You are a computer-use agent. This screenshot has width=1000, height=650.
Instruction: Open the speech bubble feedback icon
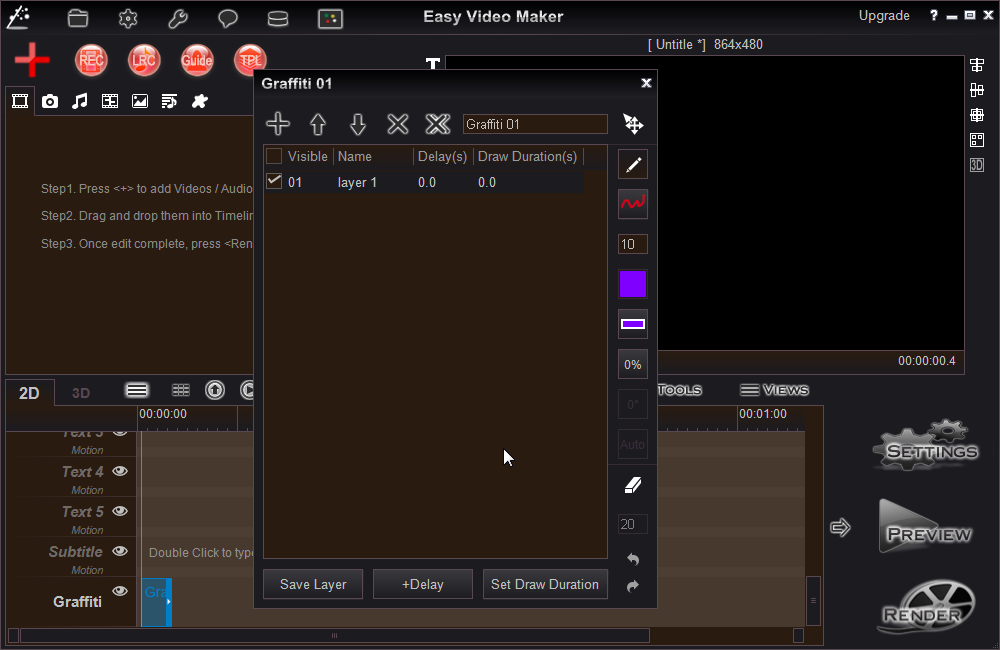coord(228,18)
